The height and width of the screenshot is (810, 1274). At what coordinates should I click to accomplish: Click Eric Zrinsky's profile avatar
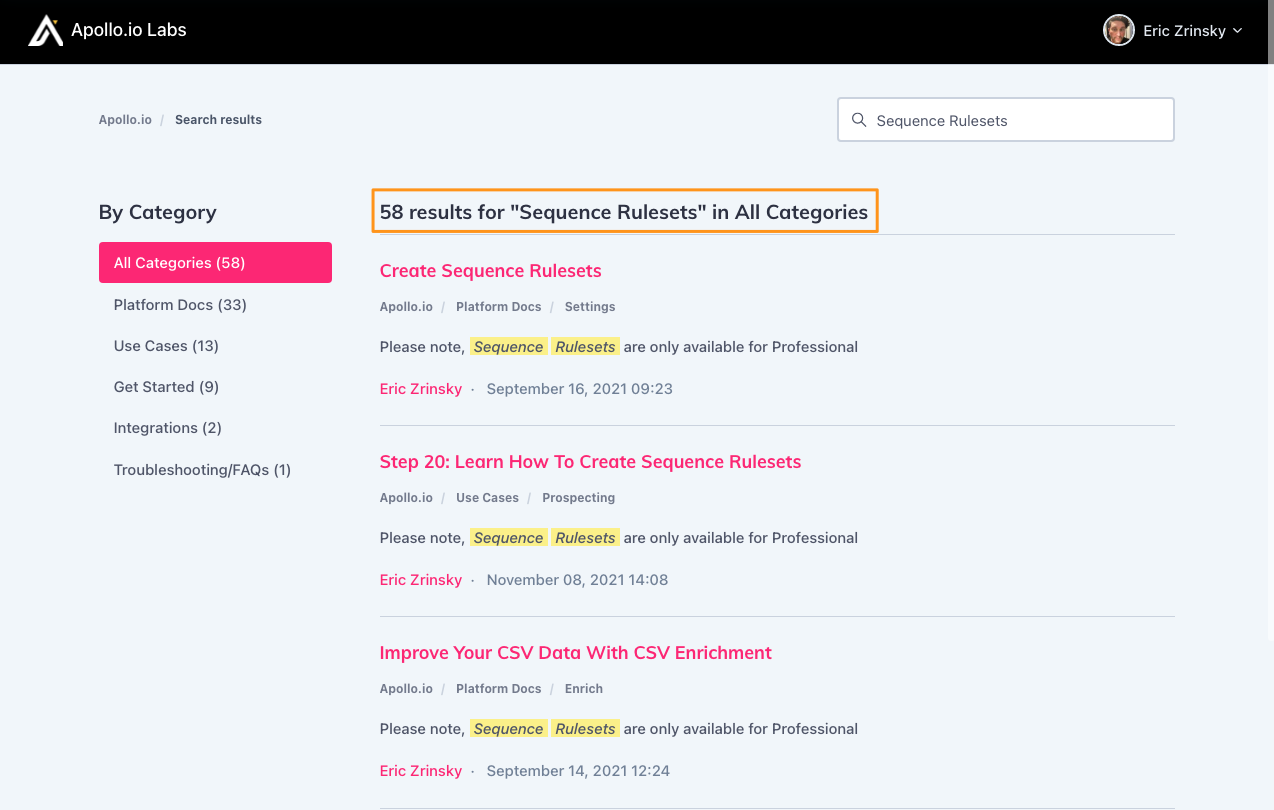pyautogui.click(x=1119, y=30)
